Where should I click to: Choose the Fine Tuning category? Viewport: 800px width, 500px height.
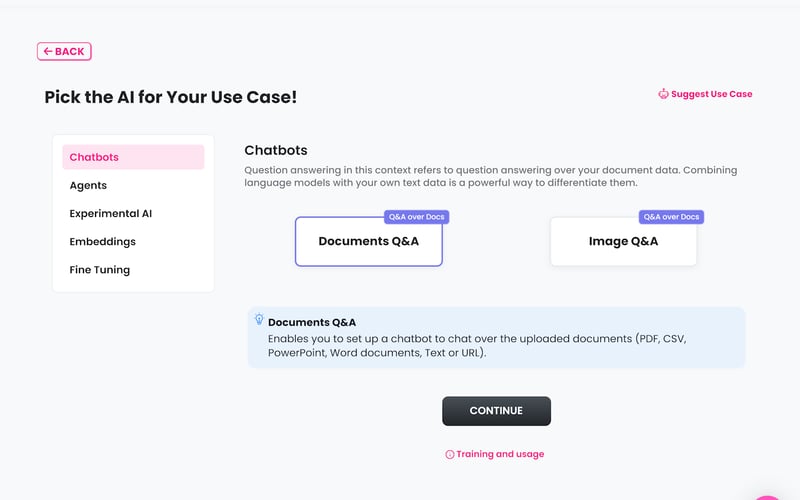tap(99, 269)
